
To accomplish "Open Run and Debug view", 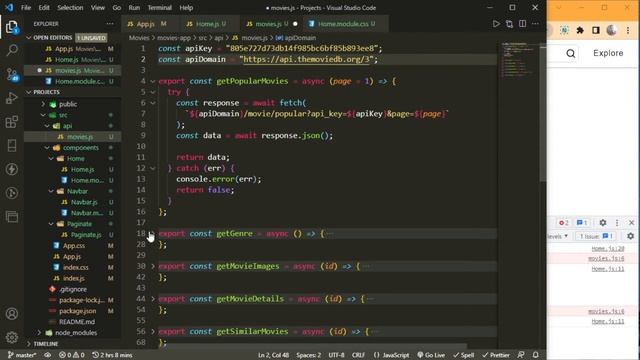I will coord(12,98).
